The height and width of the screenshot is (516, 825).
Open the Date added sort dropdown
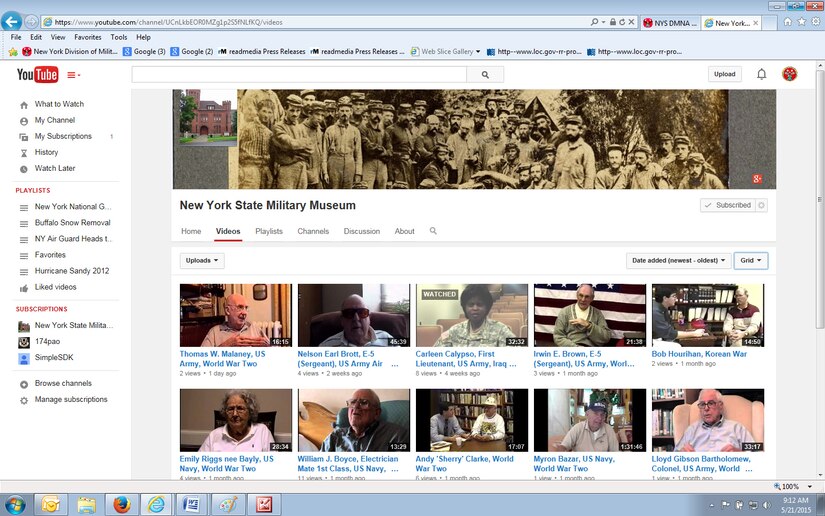point(677,260)
